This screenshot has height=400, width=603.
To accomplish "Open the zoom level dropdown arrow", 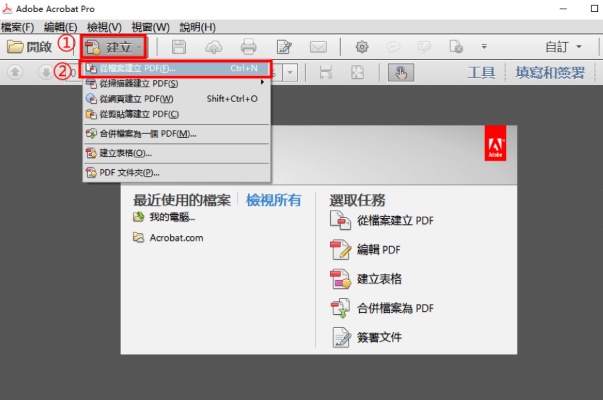I will 290,72.
